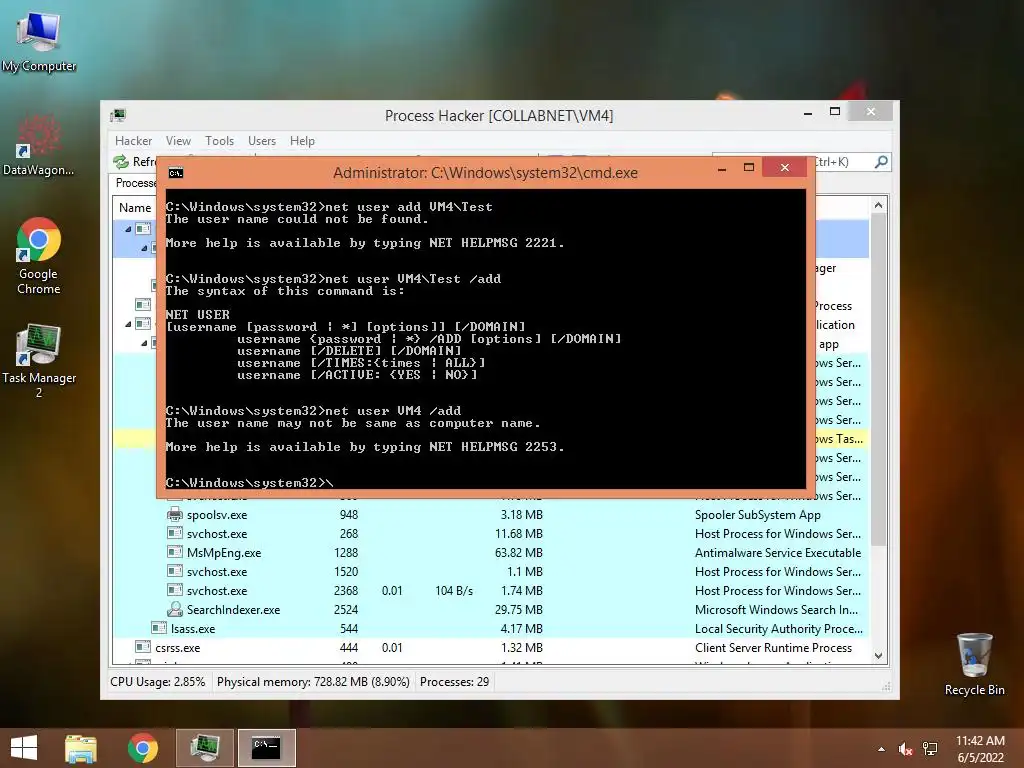Select svchost.exe with PID 268
Image resolution: width=1024 pixels, height=768 pixels.
pos(490,534)
